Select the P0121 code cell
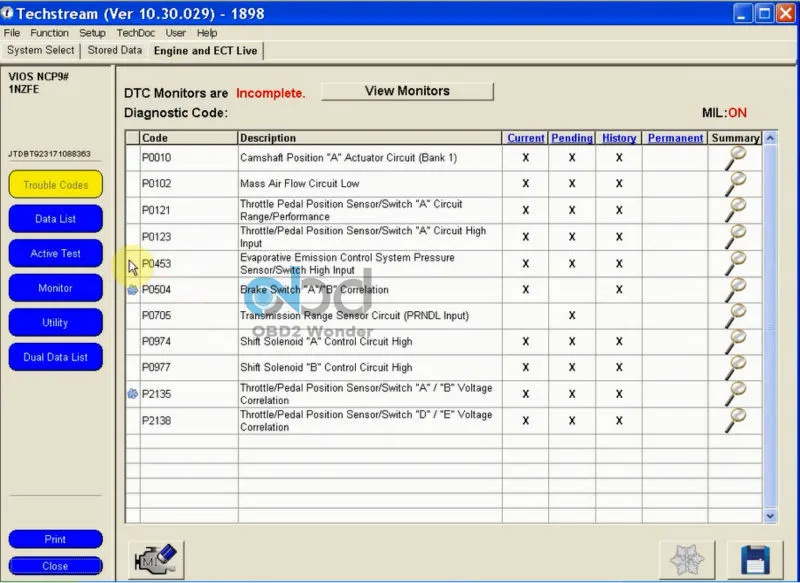The image size is (800, 583). 189,210
